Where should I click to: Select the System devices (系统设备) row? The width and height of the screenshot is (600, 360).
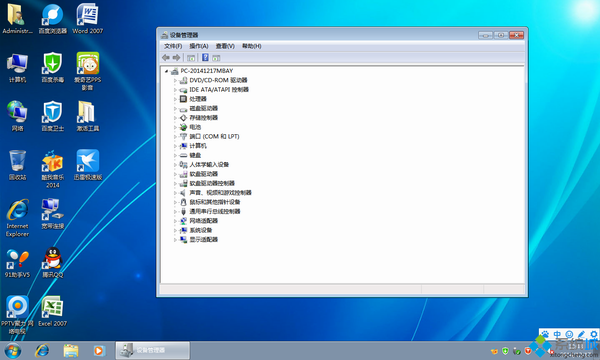click(201, 230)
